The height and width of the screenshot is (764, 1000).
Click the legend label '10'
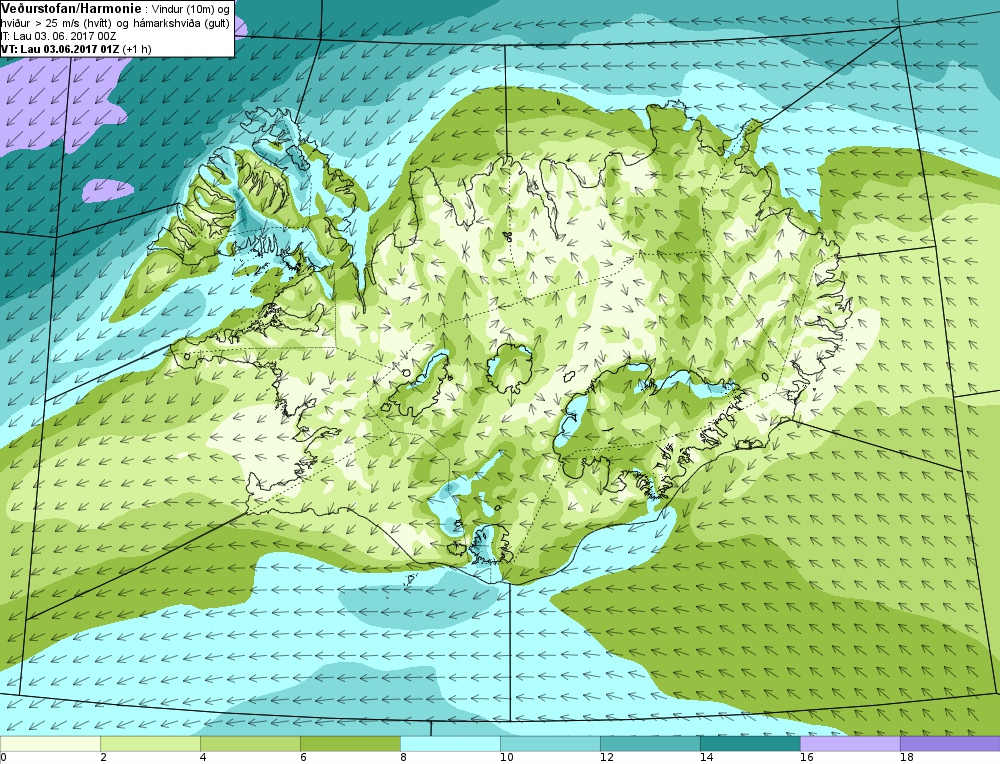pyautogui.click(x=506, y=758)
